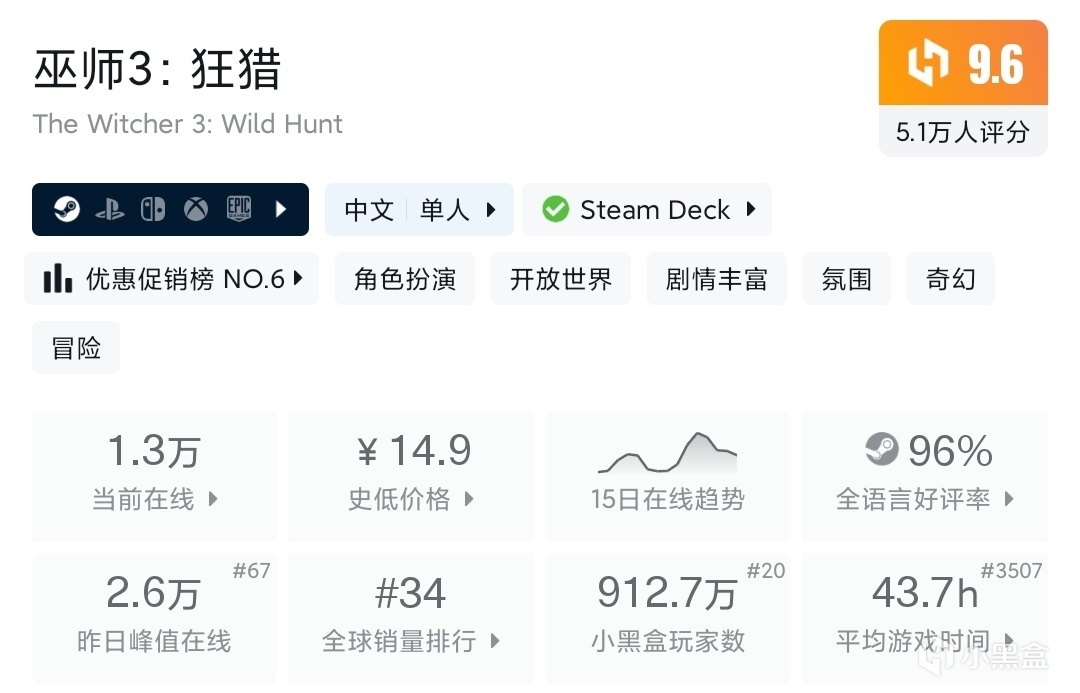Expand the platform list arrow
Image resolution: width=1080 pixels, height=693 pixels.
coord(281,210)
